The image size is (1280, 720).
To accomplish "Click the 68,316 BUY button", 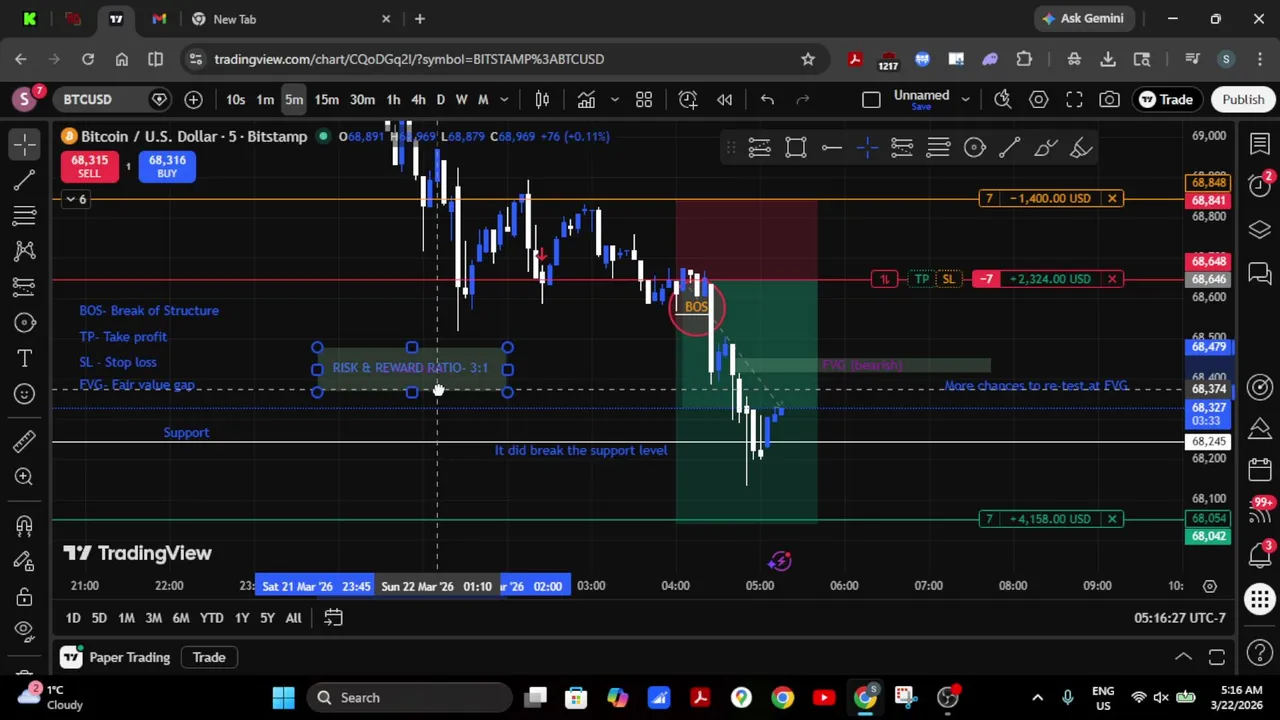I will click(166, 166).
